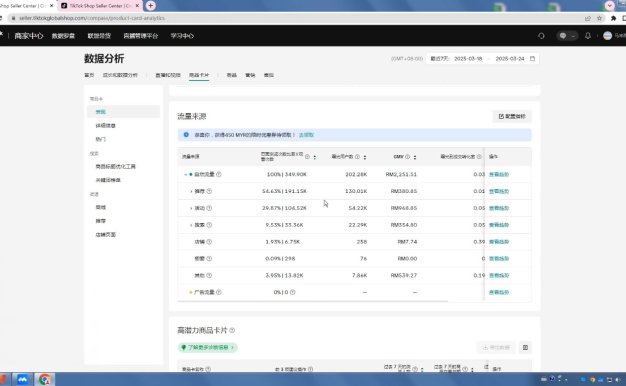View trend link for RM354.80 row
Image resolution: width=626 pixels, height=386 pixels.
(x=499, y=225)
